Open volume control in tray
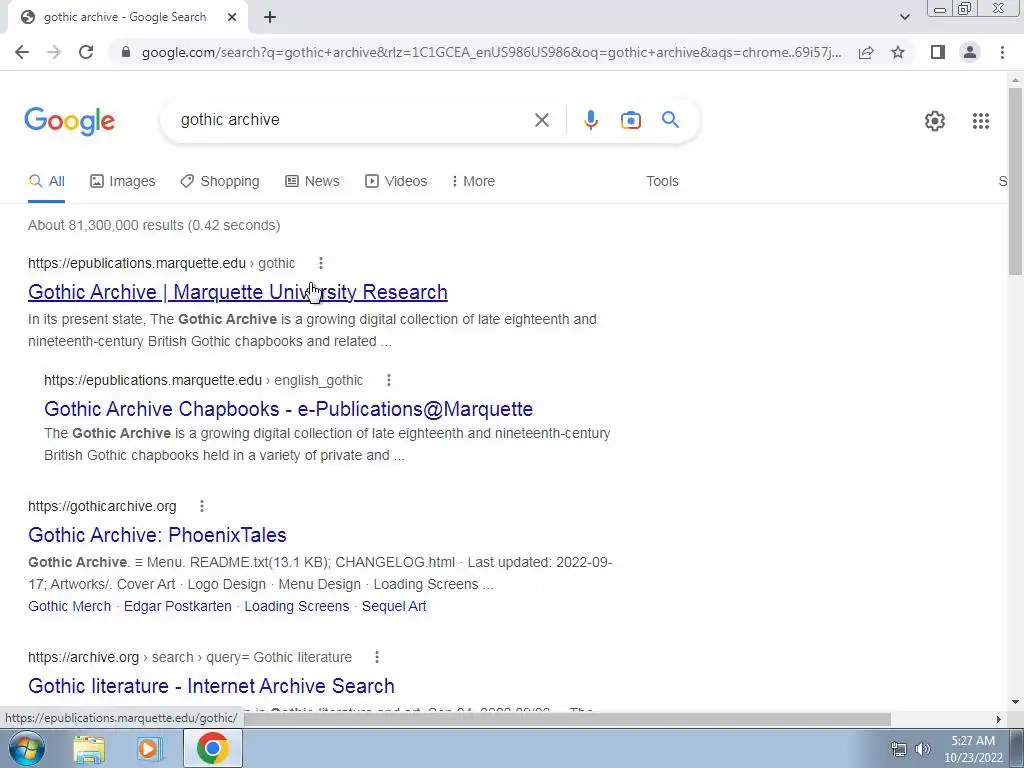 pyautogui.click(x=923, y=749)
